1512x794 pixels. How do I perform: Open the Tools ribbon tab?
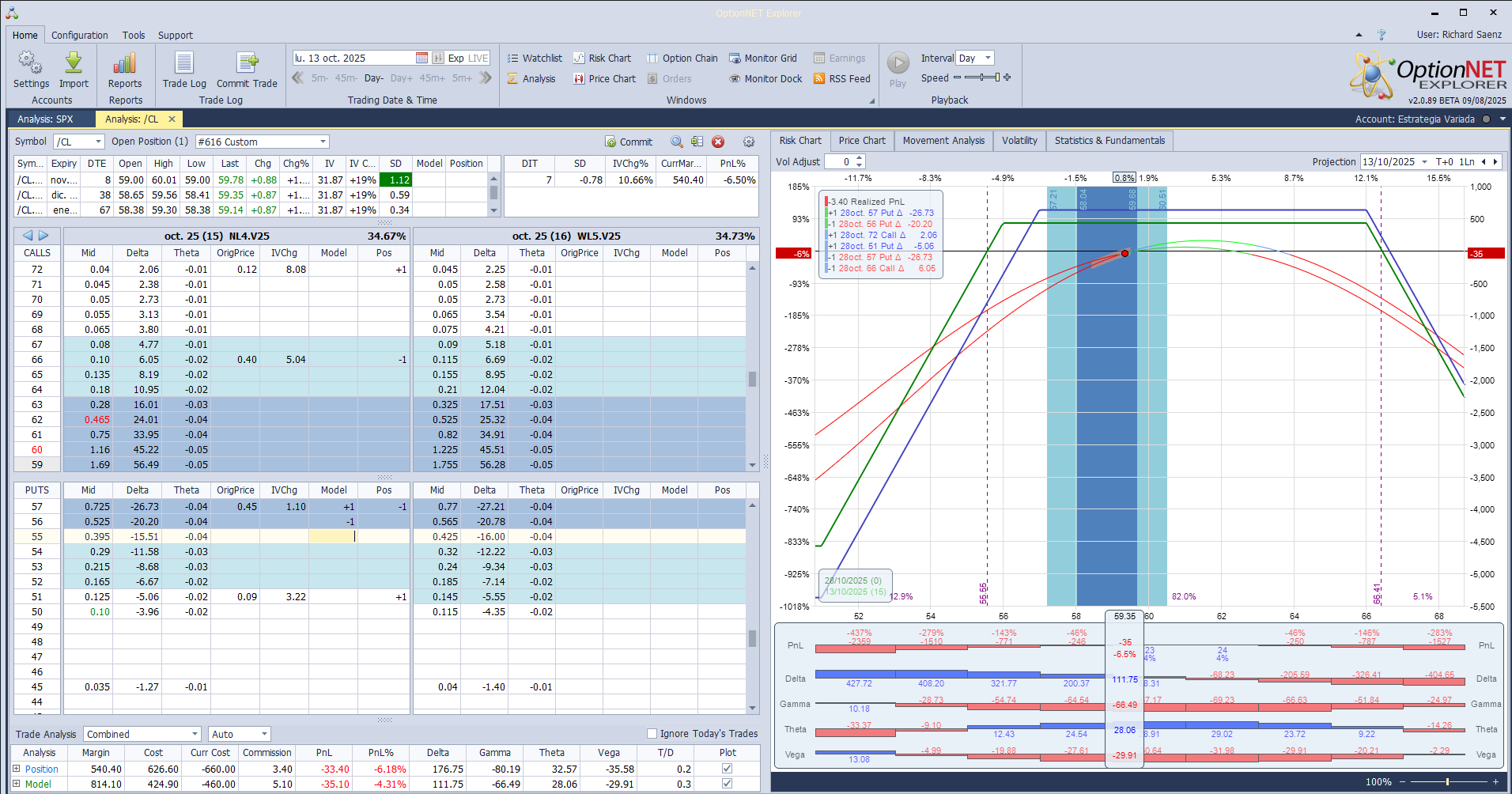[x=134, y=35]
